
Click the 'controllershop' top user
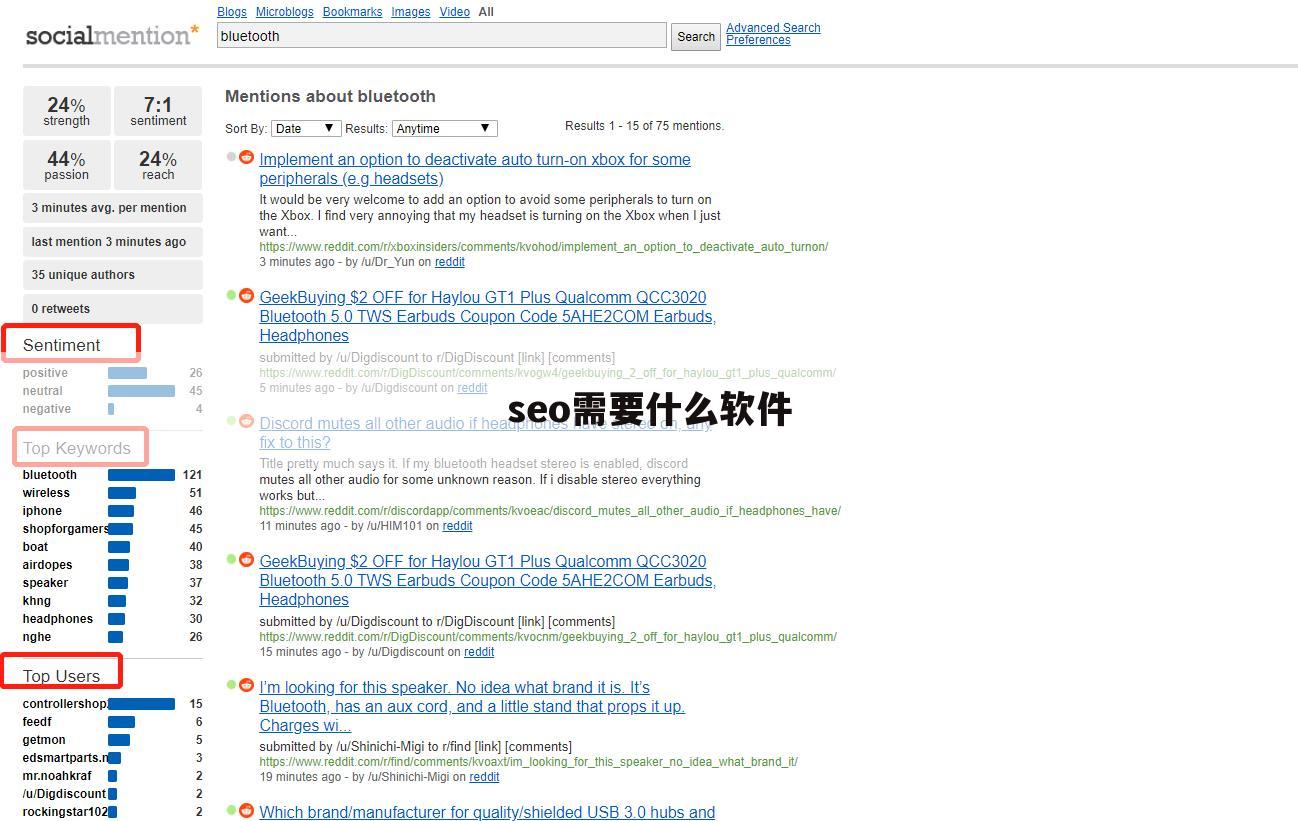(65, 704)
